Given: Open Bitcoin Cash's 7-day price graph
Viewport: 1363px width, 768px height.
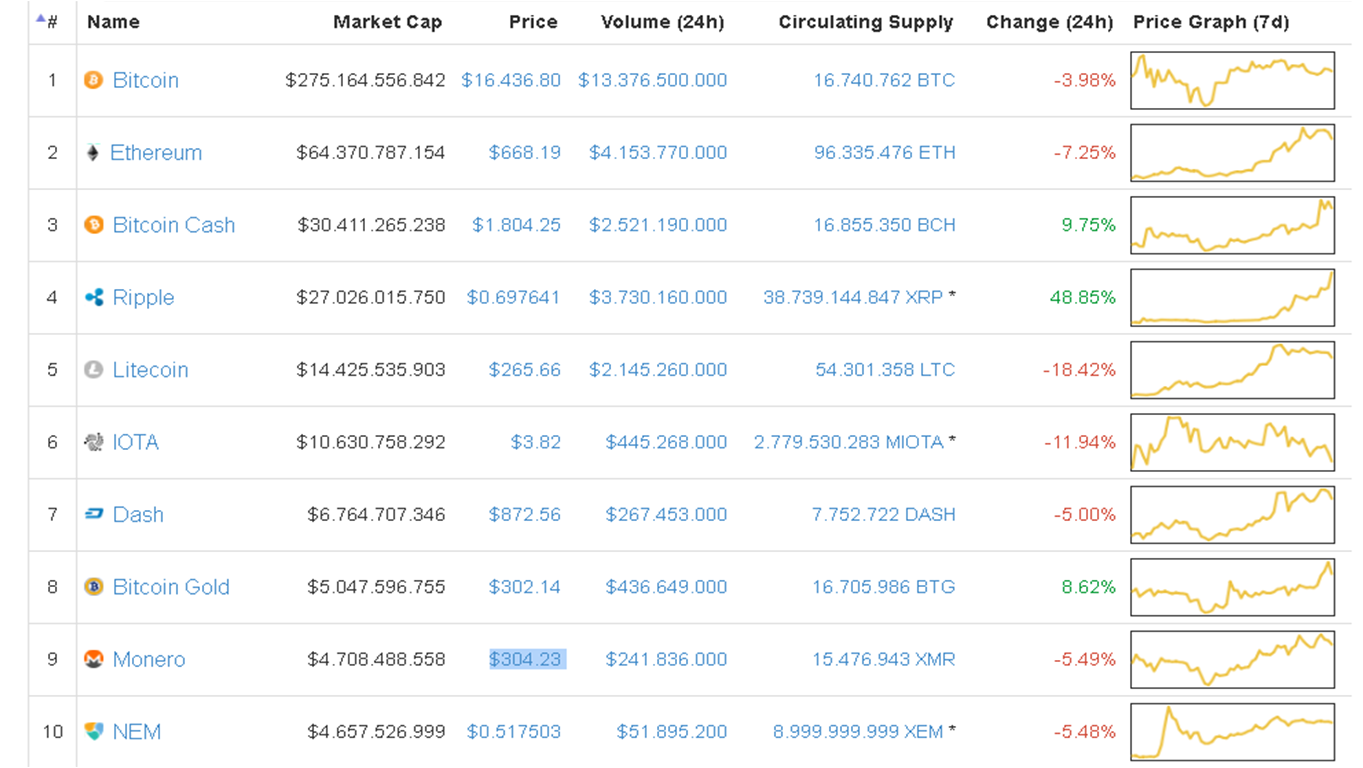Looking at the screenshot, I should 1233,225.
